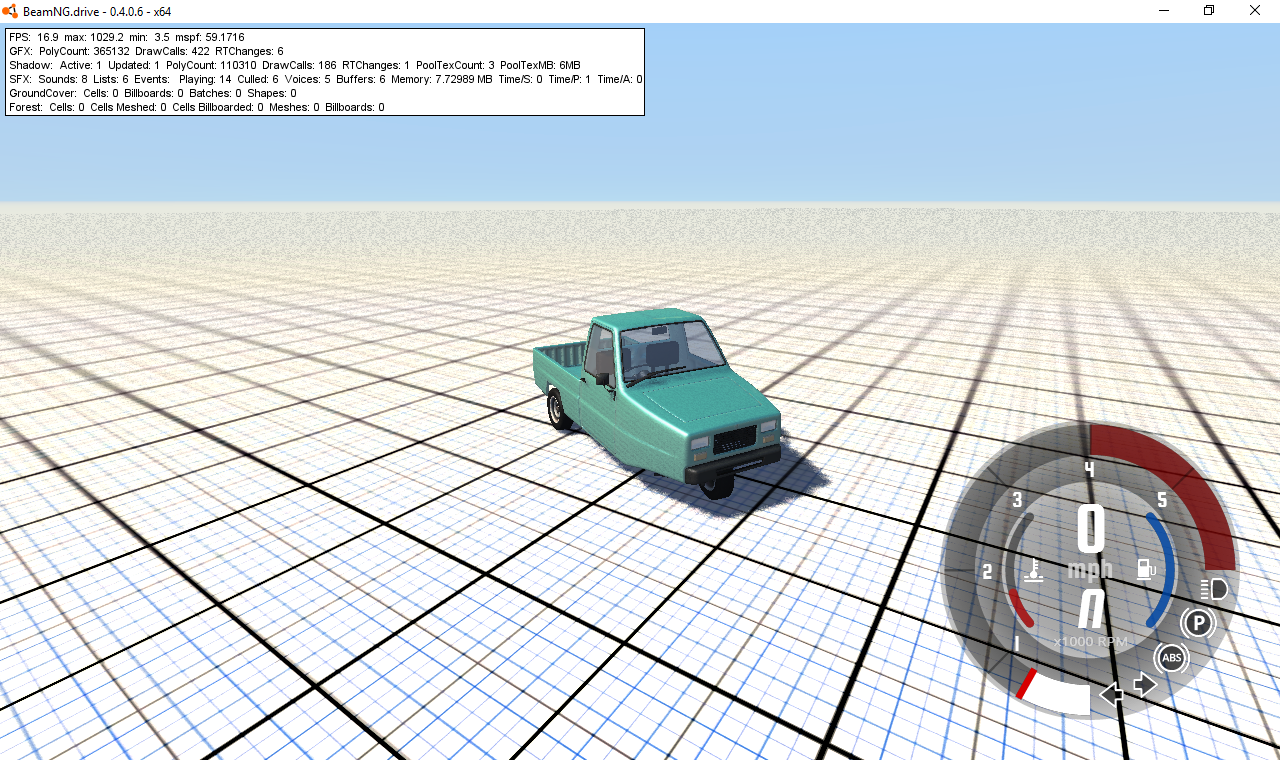The image size is (1280, 760).
Task: Click the truck's cargo bed
Action: click(560, 365)
